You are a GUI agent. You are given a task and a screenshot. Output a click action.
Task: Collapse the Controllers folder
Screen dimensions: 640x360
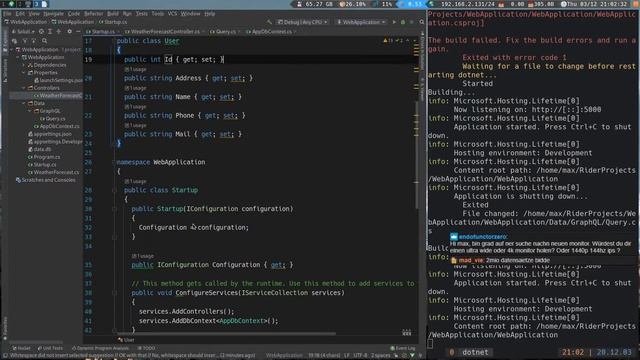pyautogui.click(x=24, y=88)
